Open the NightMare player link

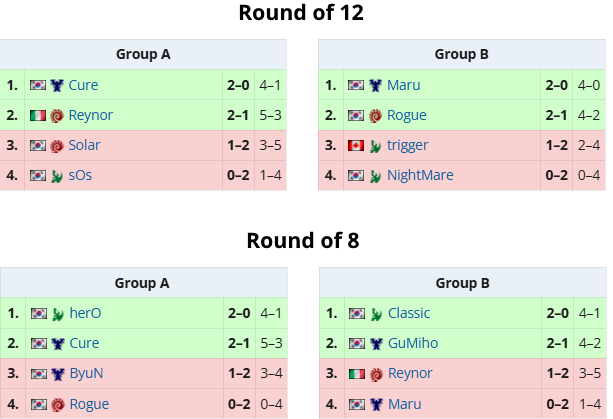pos(420,175)
